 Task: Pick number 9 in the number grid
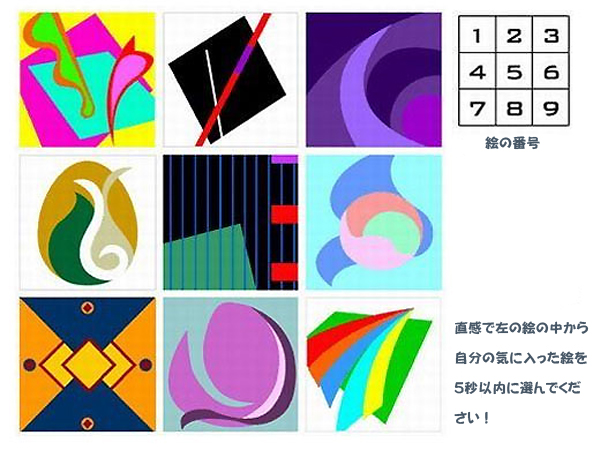pos(551,108)
